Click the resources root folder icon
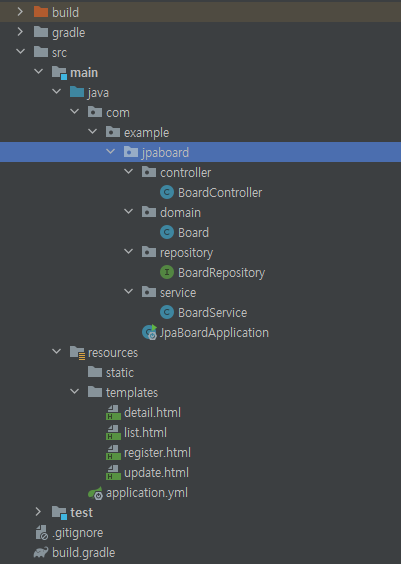401x564 pixels. (x=77, y=352)
